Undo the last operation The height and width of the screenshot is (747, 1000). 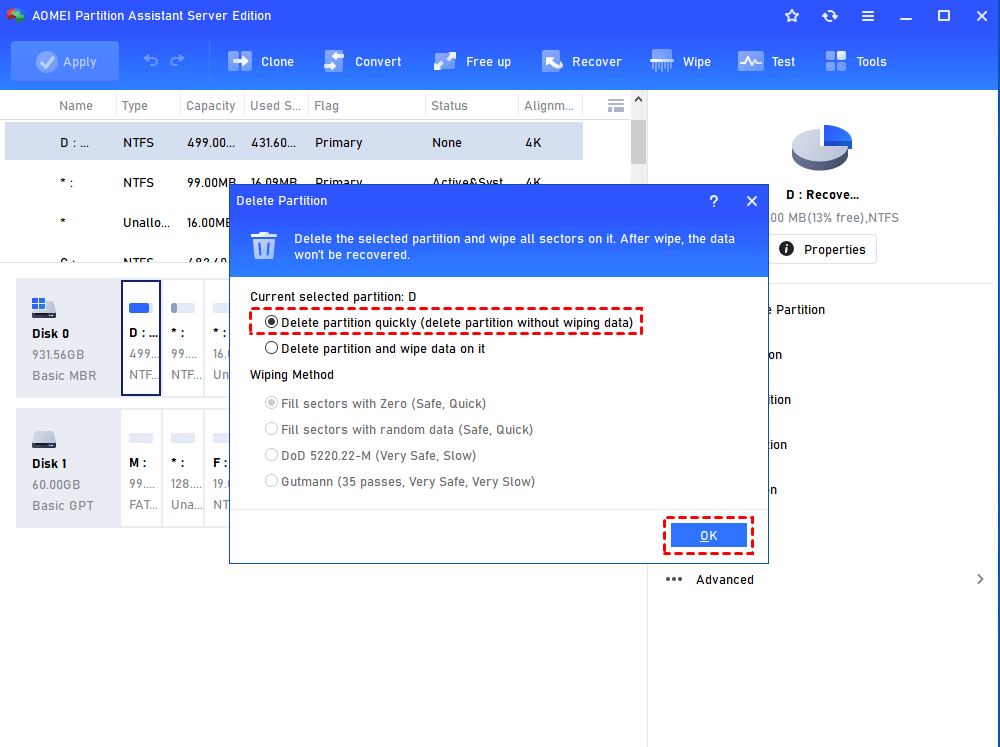point(151,61)
